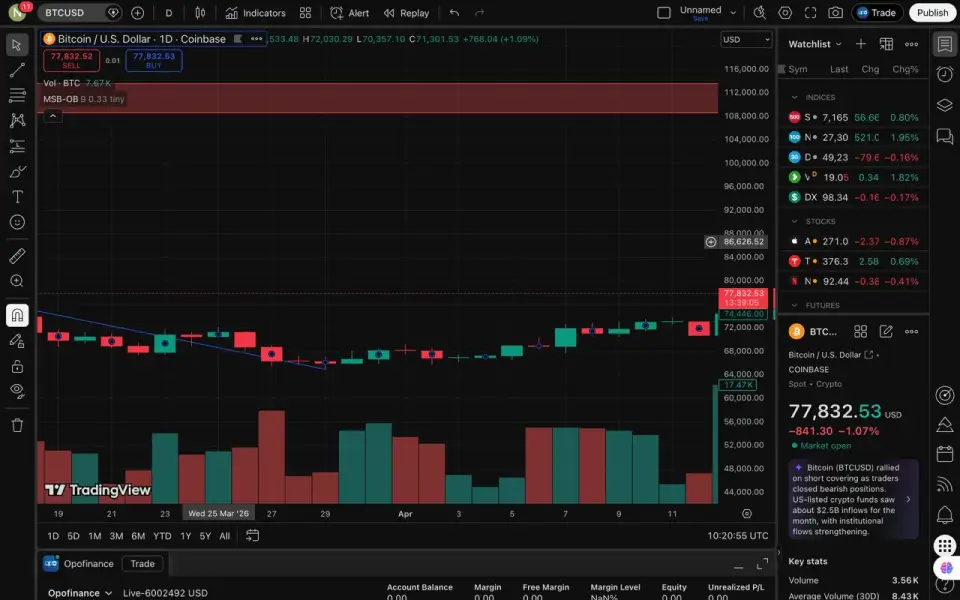
Task: Activate the zoom in tool
Action: (17, 280)
